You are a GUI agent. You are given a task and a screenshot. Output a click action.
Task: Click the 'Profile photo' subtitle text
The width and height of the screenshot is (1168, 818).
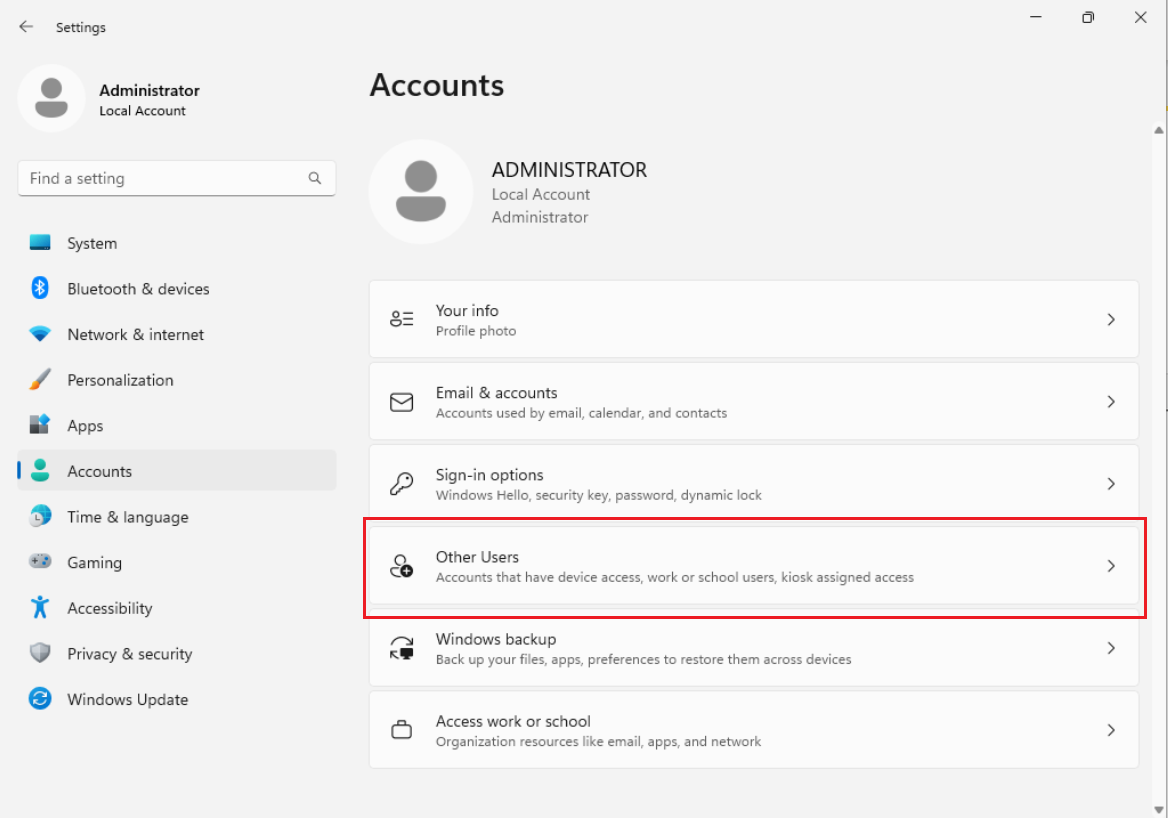coord(475,331)
